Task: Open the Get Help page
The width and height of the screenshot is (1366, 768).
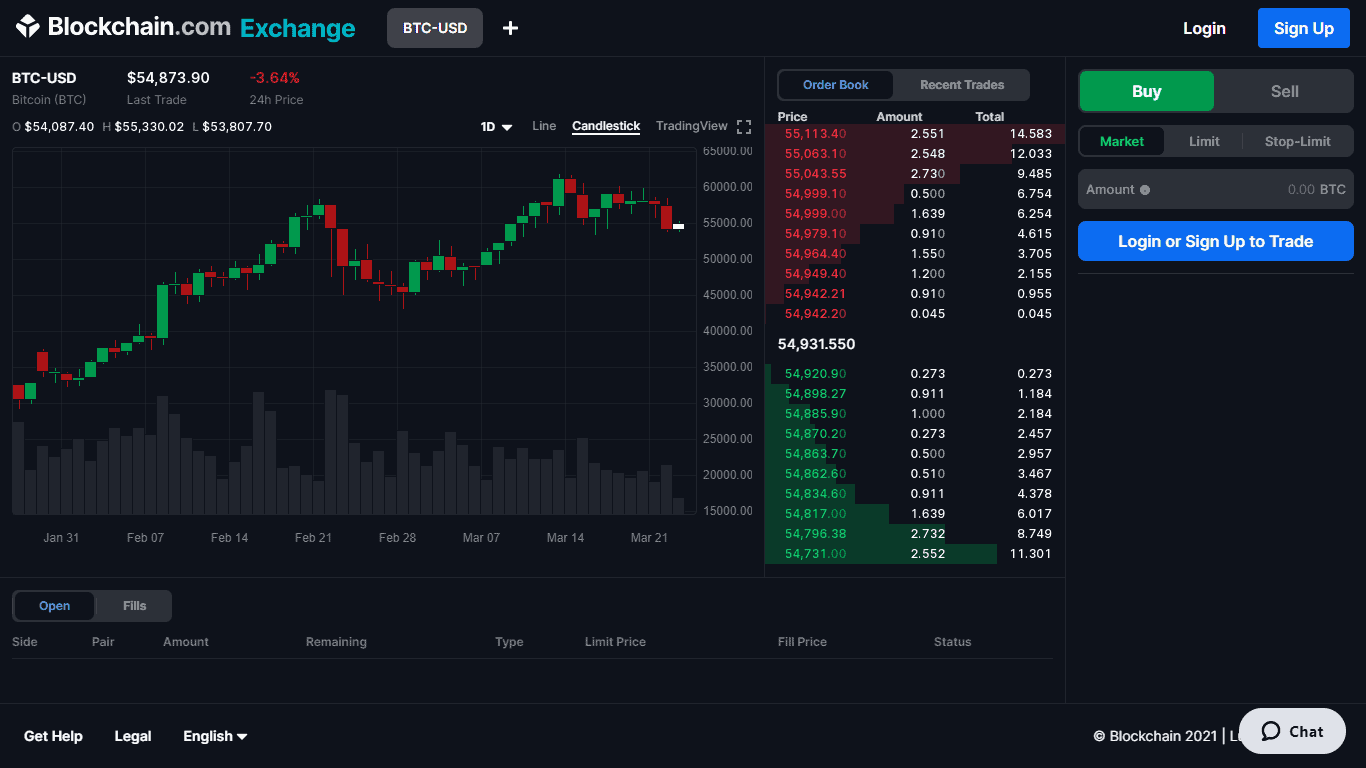Action: [x=53, y=736]
